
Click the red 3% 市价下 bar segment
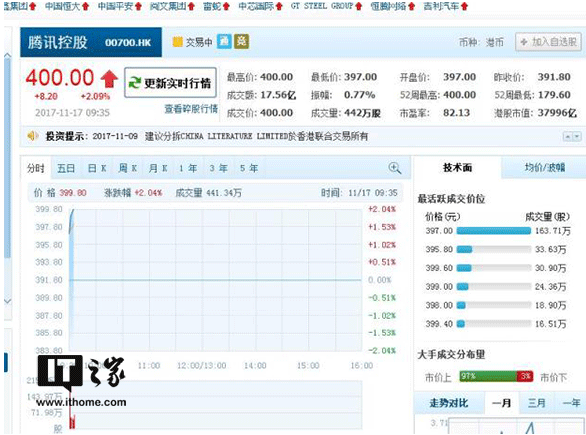[x=525, y=376]
